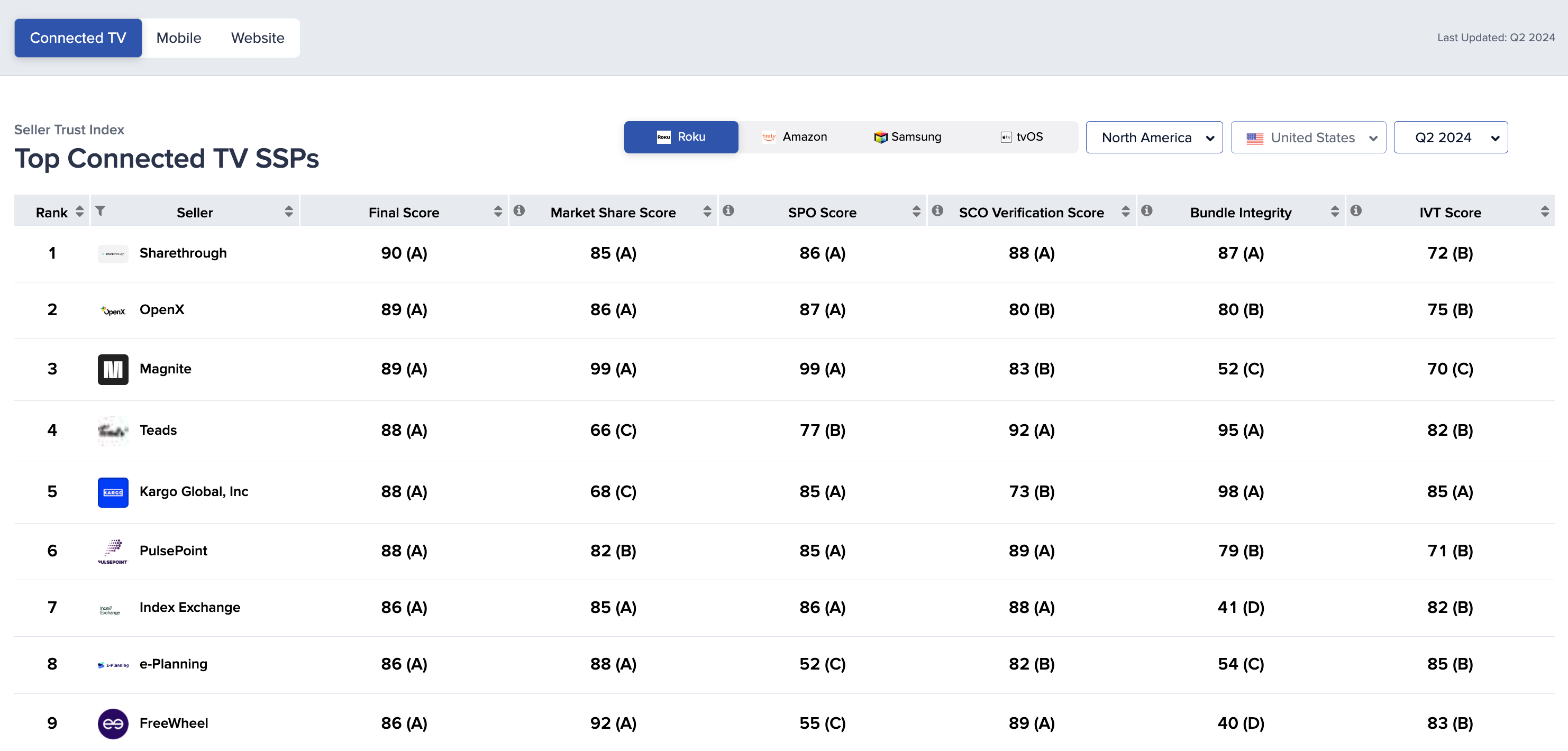Click the e-Planning seller logo
1568x751 pixels.
113,665
